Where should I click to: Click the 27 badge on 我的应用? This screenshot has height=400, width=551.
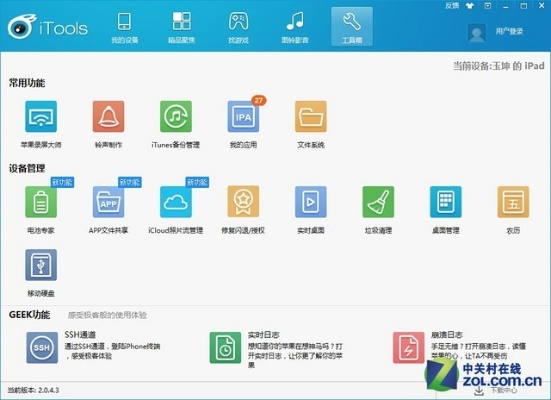pos(259,101)
